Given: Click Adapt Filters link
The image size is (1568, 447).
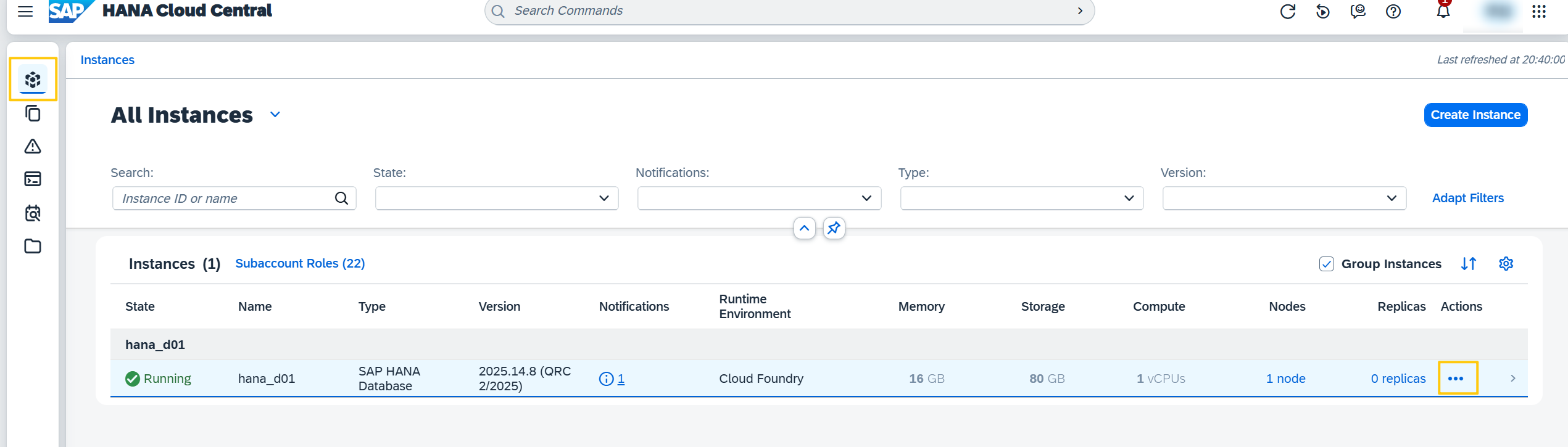Looking at the screenshot, I should click(1467, 198).
